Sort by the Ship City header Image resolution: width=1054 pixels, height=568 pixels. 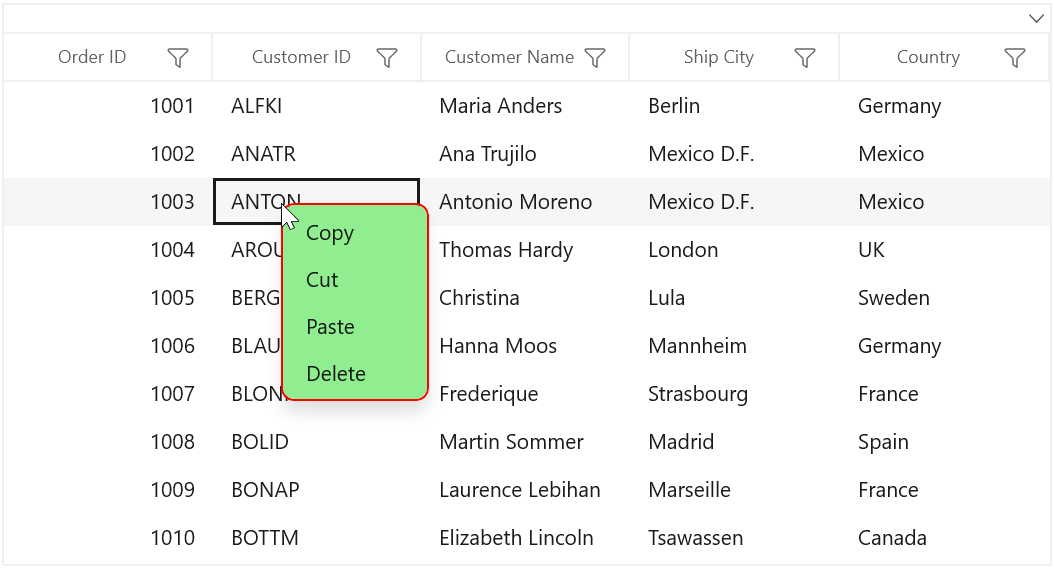tap(719, 57)
